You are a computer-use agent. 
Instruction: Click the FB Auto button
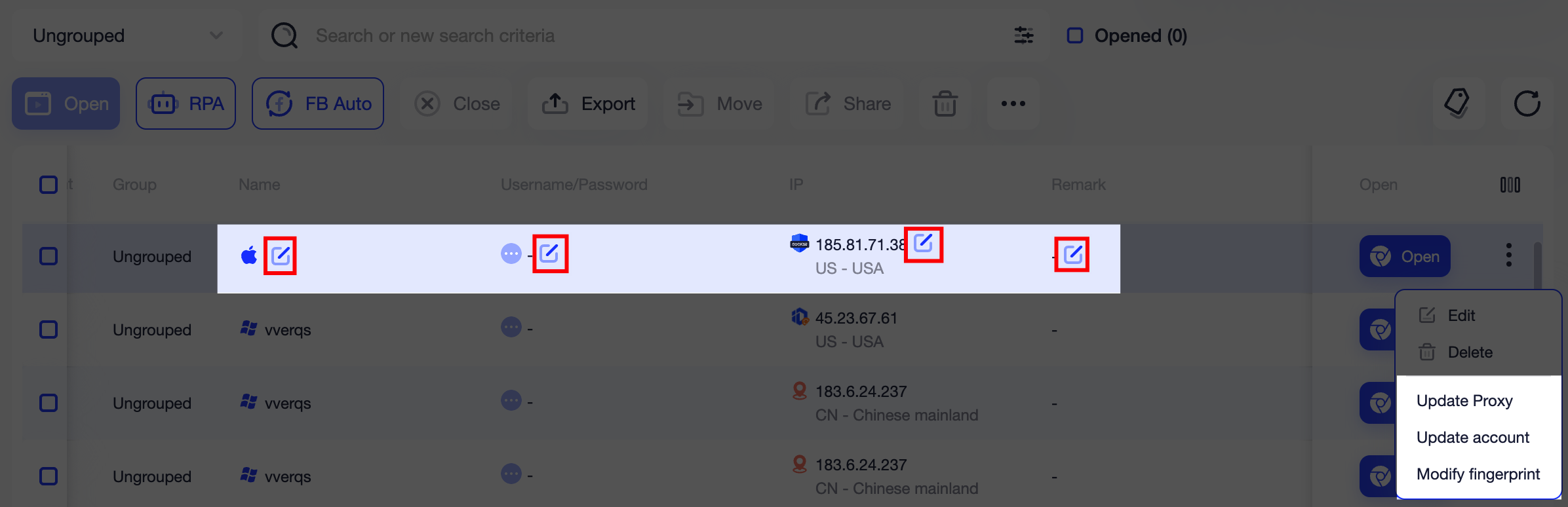[317, 103]
